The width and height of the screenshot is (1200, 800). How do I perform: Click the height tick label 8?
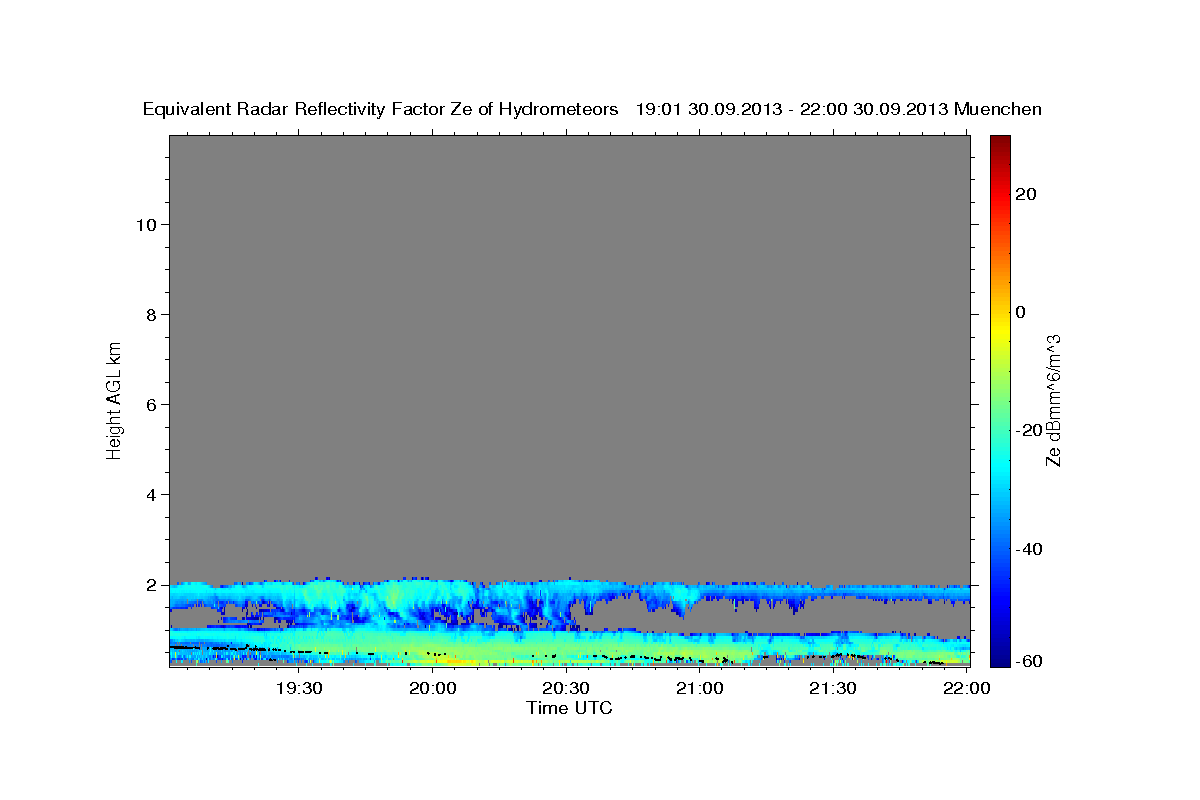150,314
